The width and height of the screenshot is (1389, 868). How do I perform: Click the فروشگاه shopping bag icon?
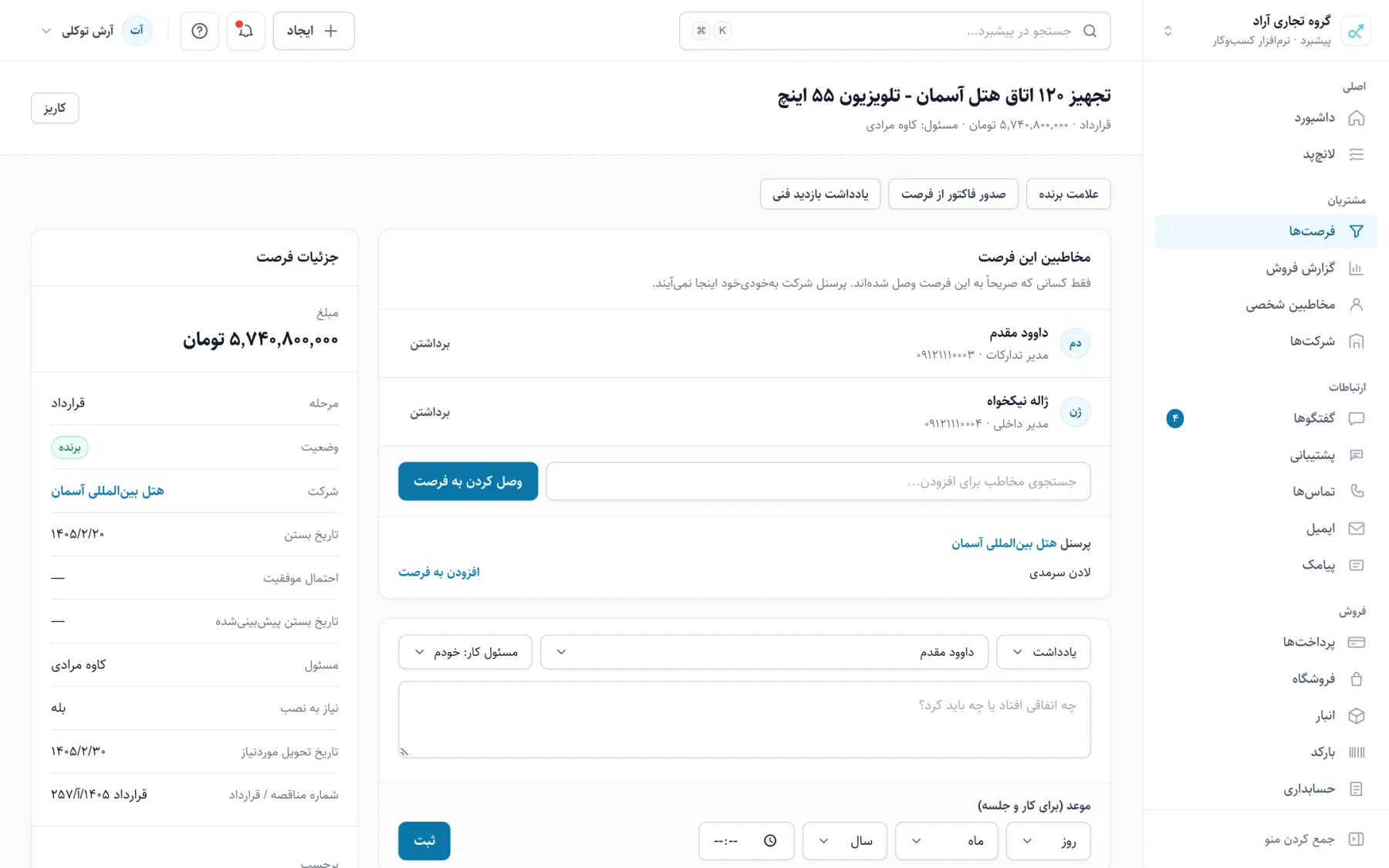tap(1356, 679)
